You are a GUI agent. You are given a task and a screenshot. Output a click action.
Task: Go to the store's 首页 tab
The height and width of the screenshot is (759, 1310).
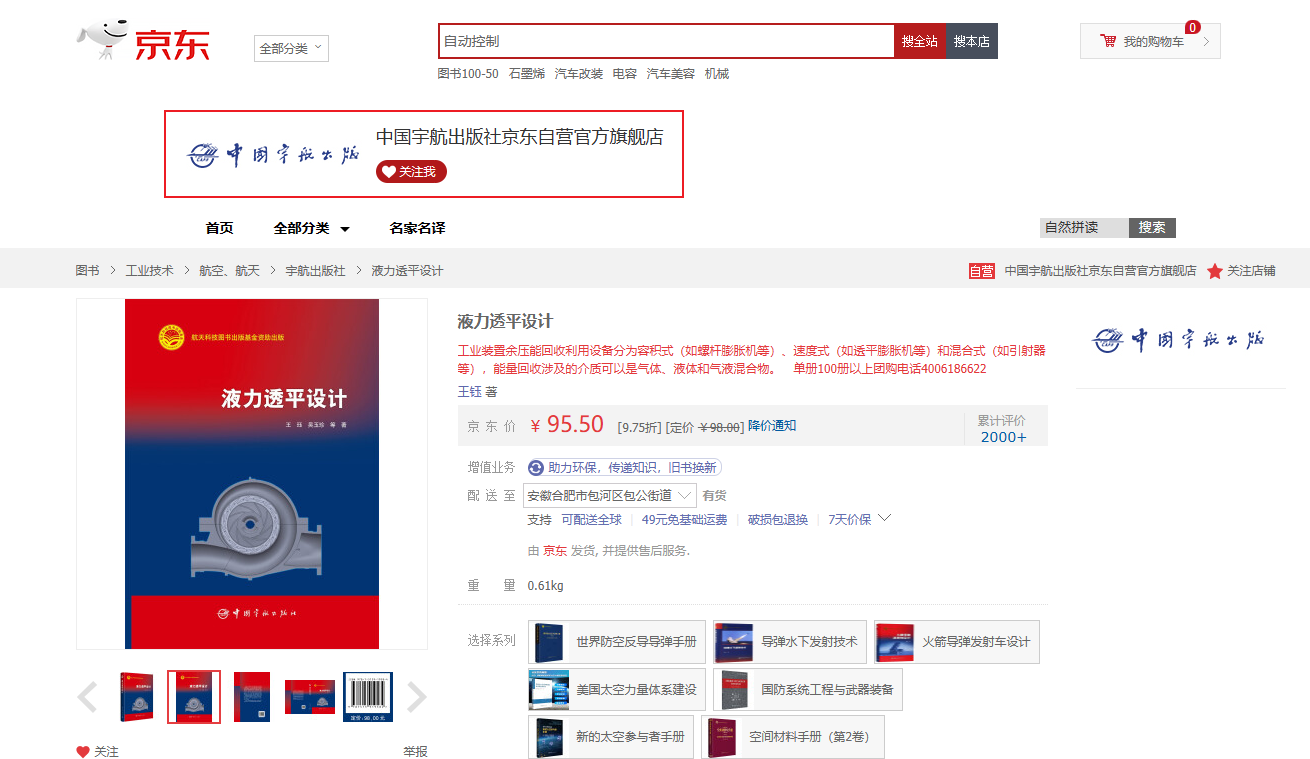tap(219, 228)
